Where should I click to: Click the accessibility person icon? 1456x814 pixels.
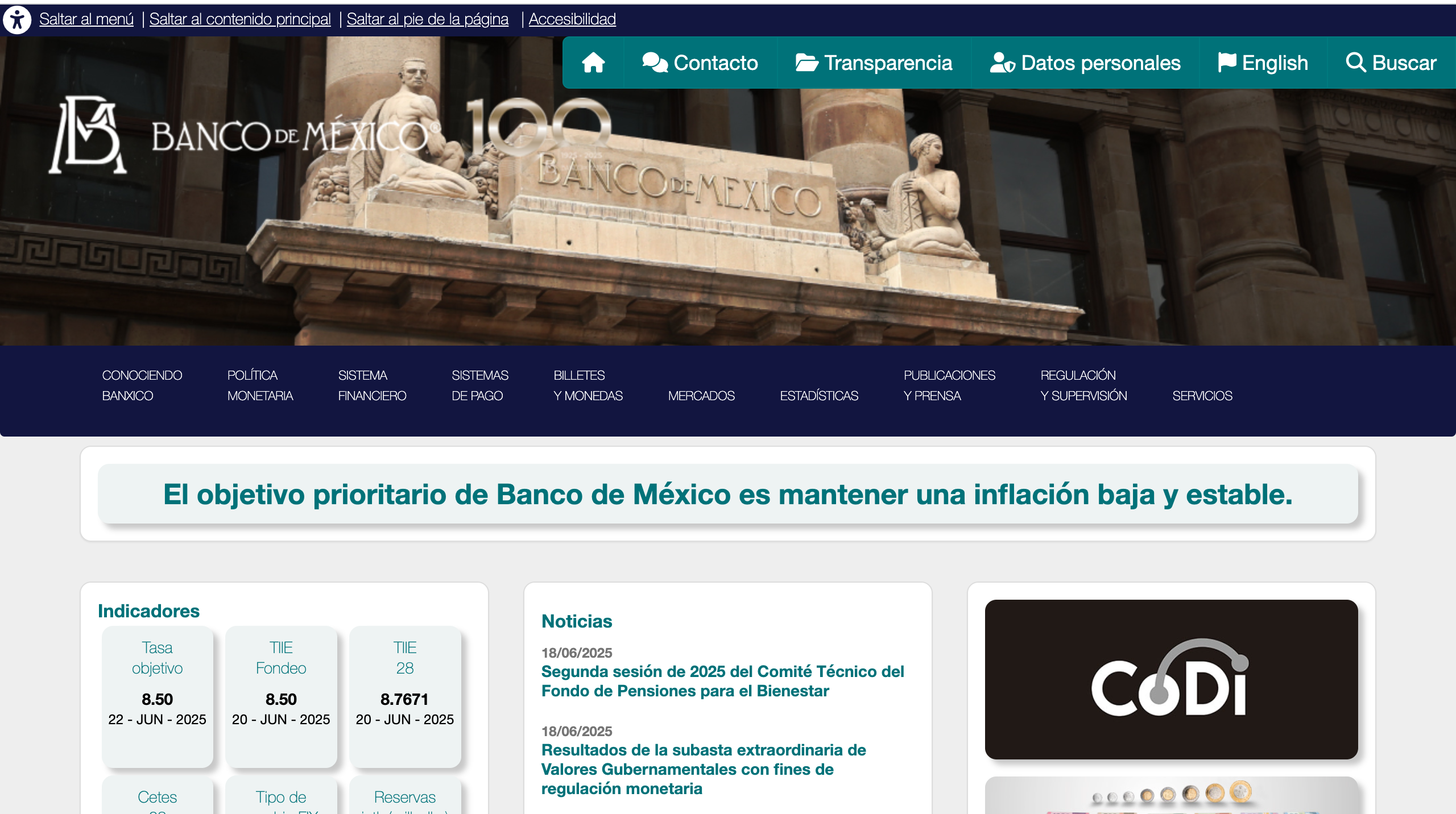17,20
